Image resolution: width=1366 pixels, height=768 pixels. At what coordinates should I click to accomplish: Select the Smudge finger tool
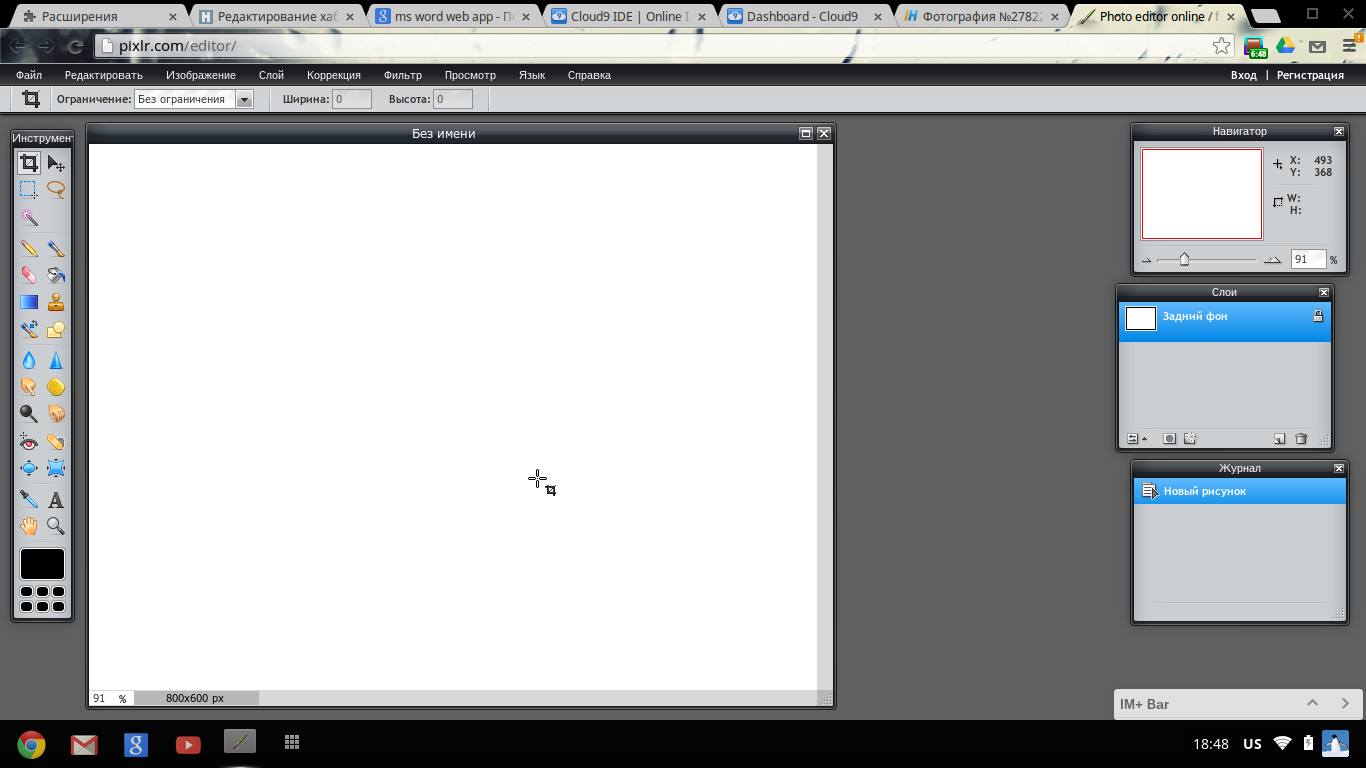click(x=29, y=386)
